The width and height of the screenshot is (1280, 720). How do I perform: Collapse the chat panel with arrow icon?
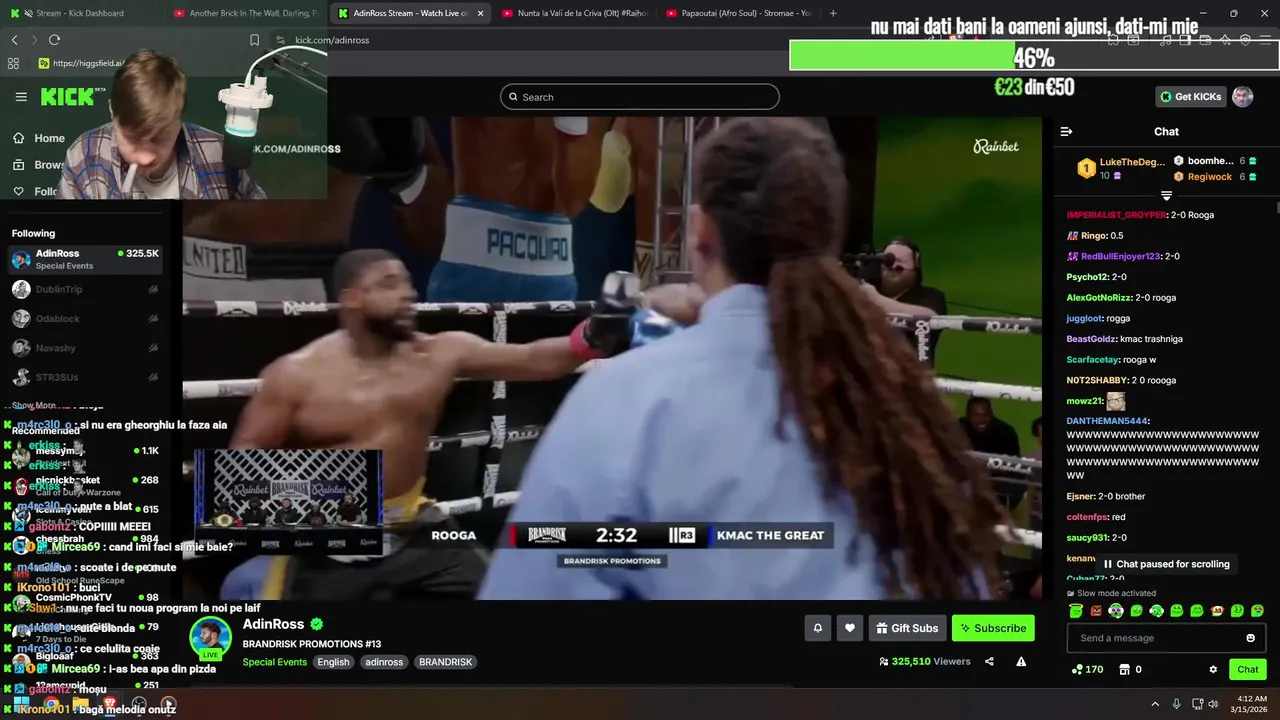(1066, 132)
